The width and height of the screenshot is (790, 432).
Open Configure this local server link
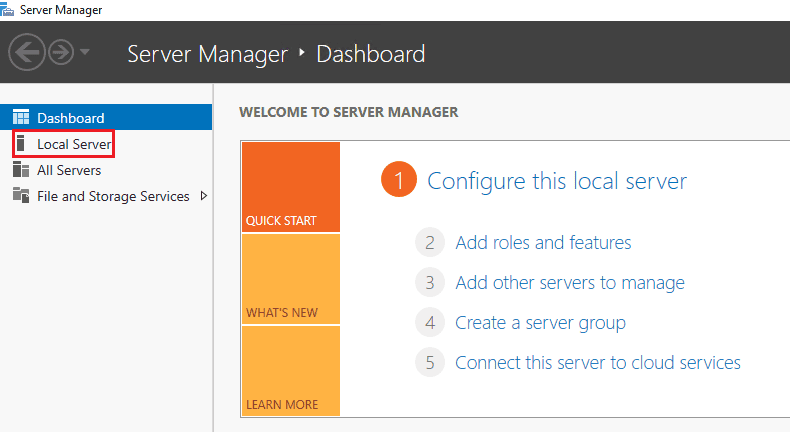[x=557, y=181]
